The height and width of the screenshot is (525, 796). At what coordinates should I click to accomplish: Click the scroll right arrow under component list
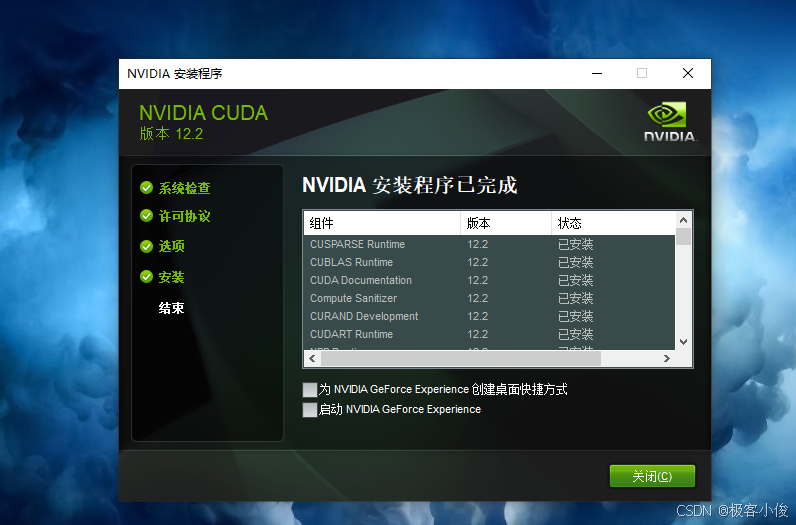pyautogui.click(x=667, y=358)
